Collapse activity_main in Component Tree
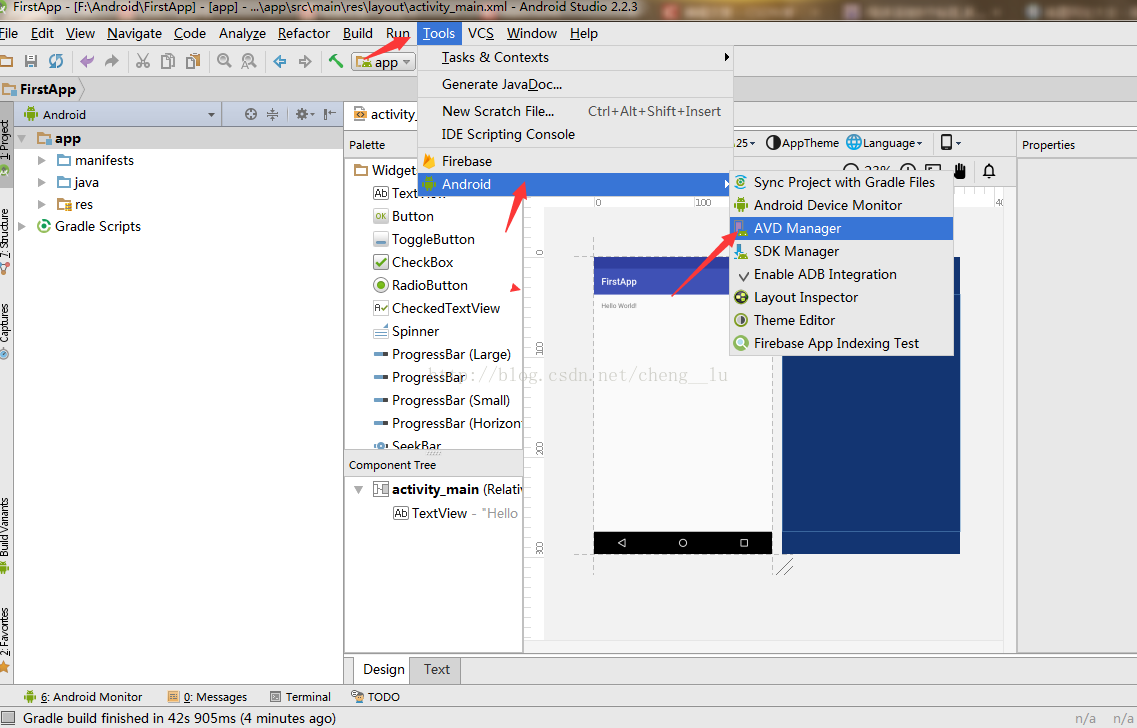This screenshot has height=728, width=1137. tap(358, 489)
